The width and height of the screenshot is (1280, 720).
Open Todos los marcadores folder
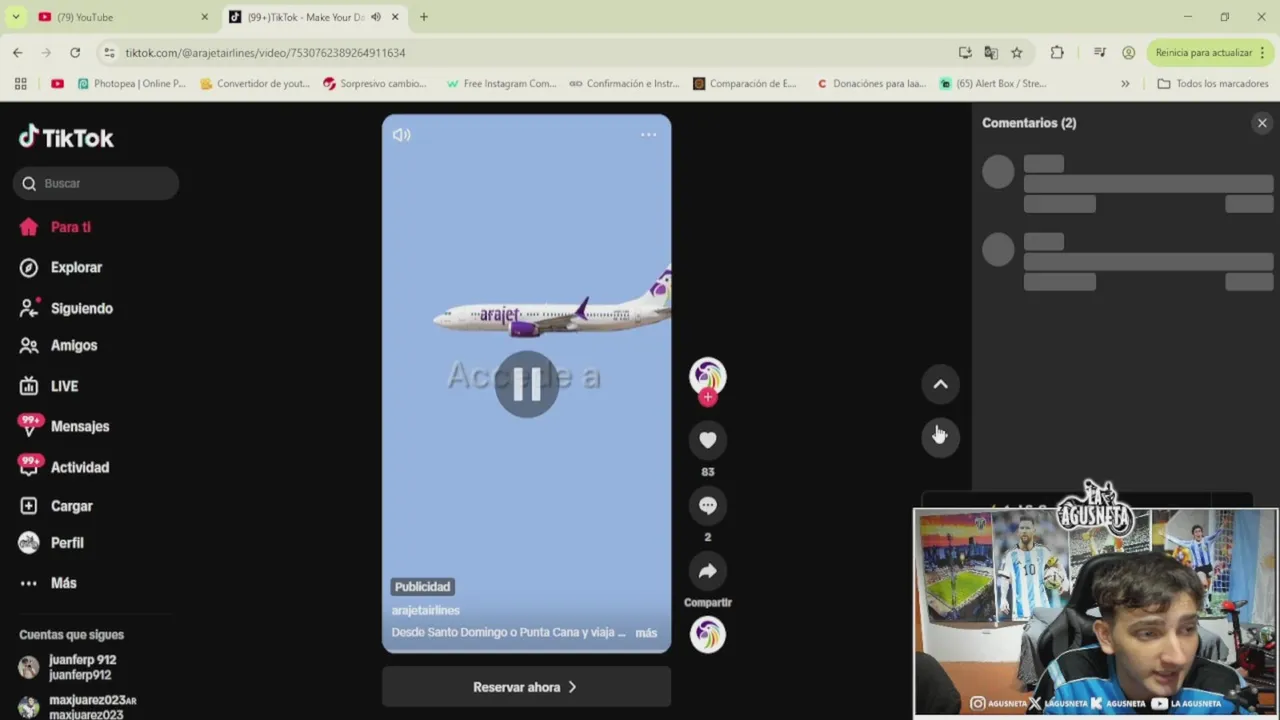click(x=1212, y=84)
